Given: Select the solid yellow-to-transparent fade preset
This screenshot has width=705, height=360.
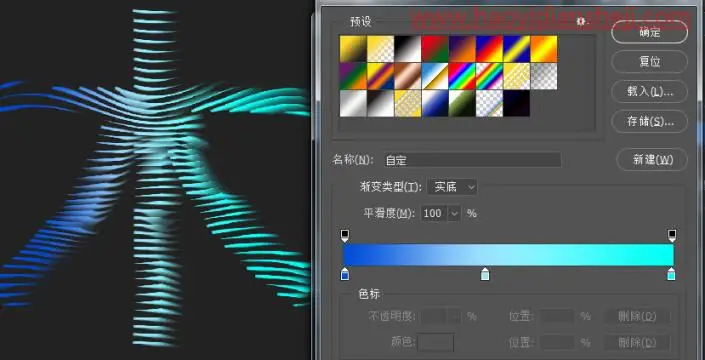Looking at the screenshot, I should click(x=380, y=49).
